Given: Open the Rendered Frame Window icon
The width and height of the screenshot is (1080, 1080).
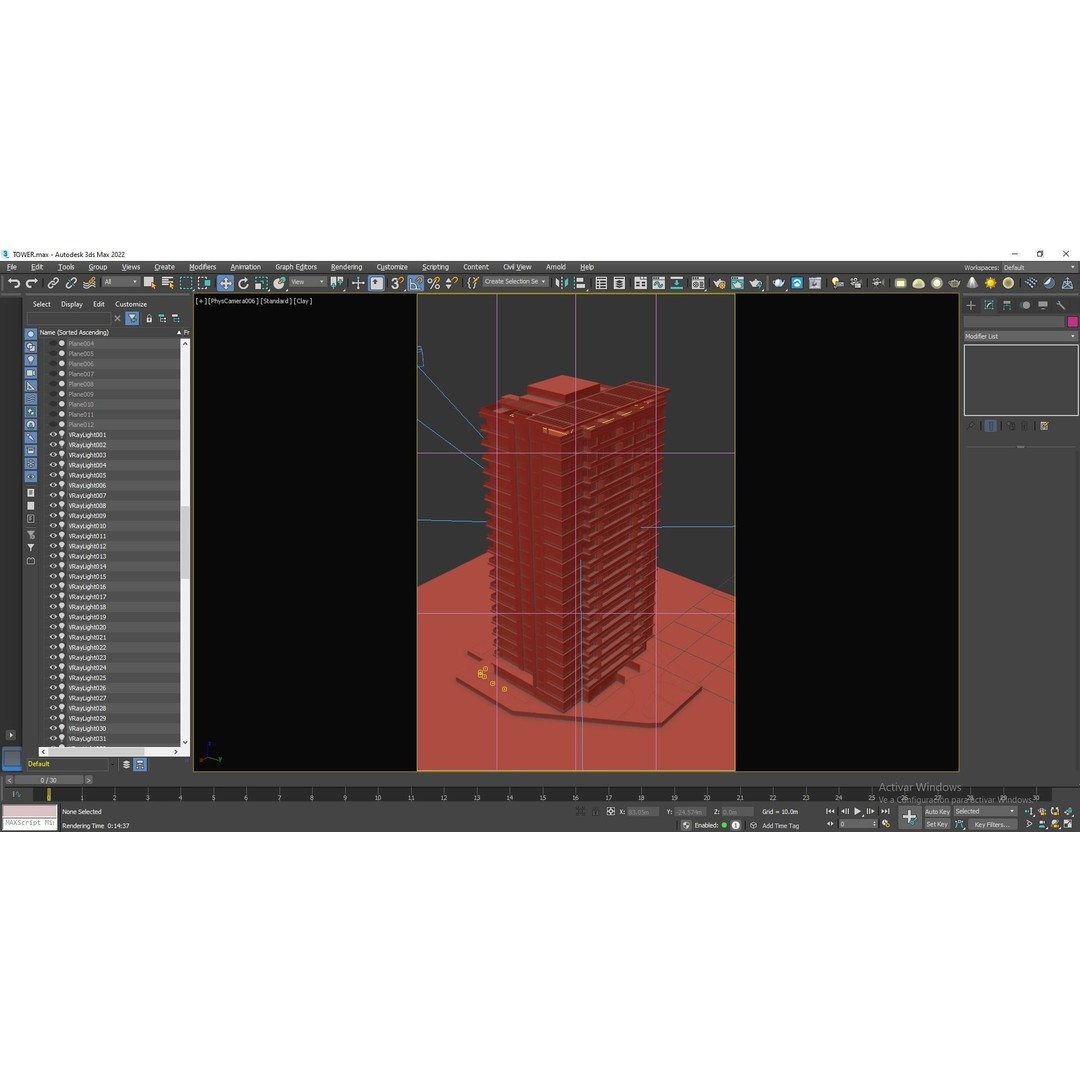Looking at the screenshot, I should [x=738, y=283].
